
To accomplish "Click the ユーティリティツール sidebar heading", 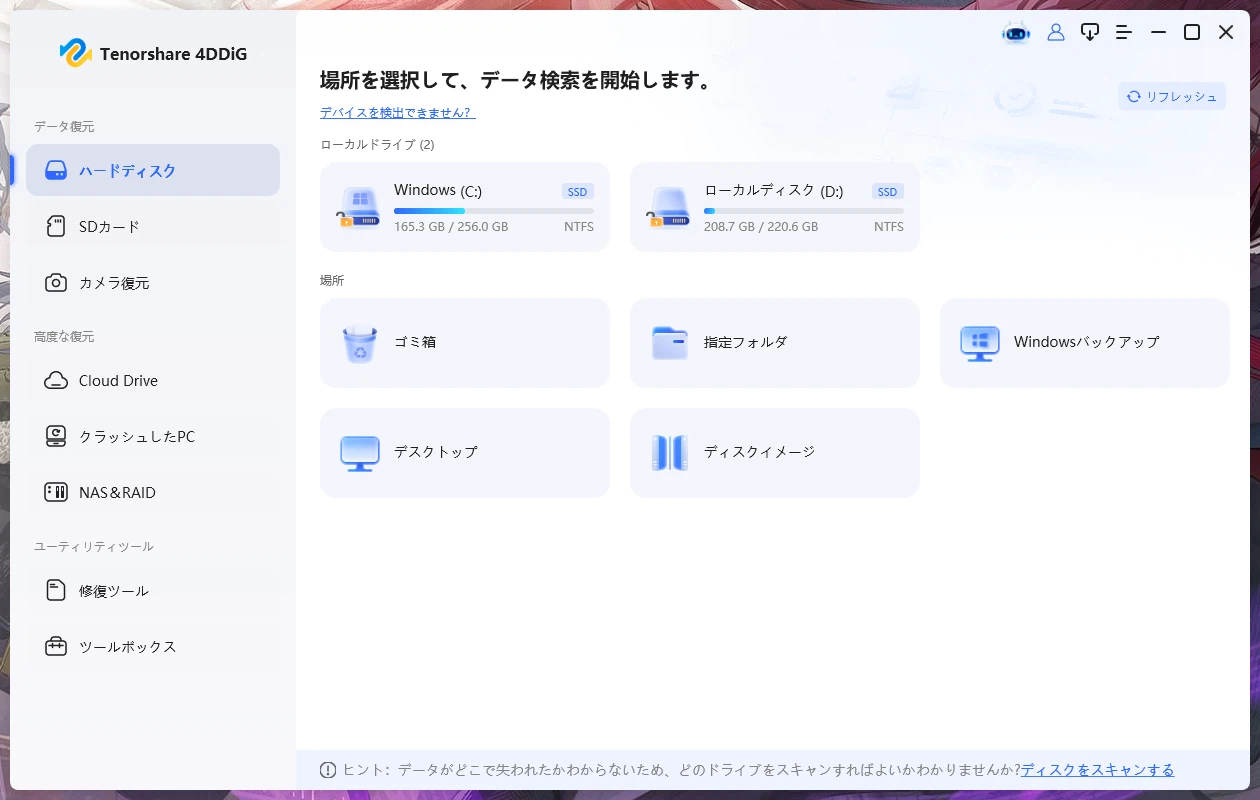I will pyautogui.click(x=94, y=547).
